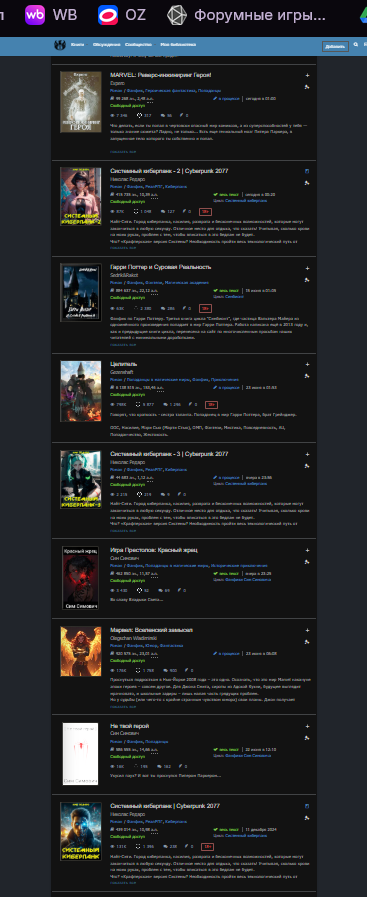This screenshot has height=897, width=367.
Task: Expand the Марвел: Вселенский замысел description
Action: [123, 707]
